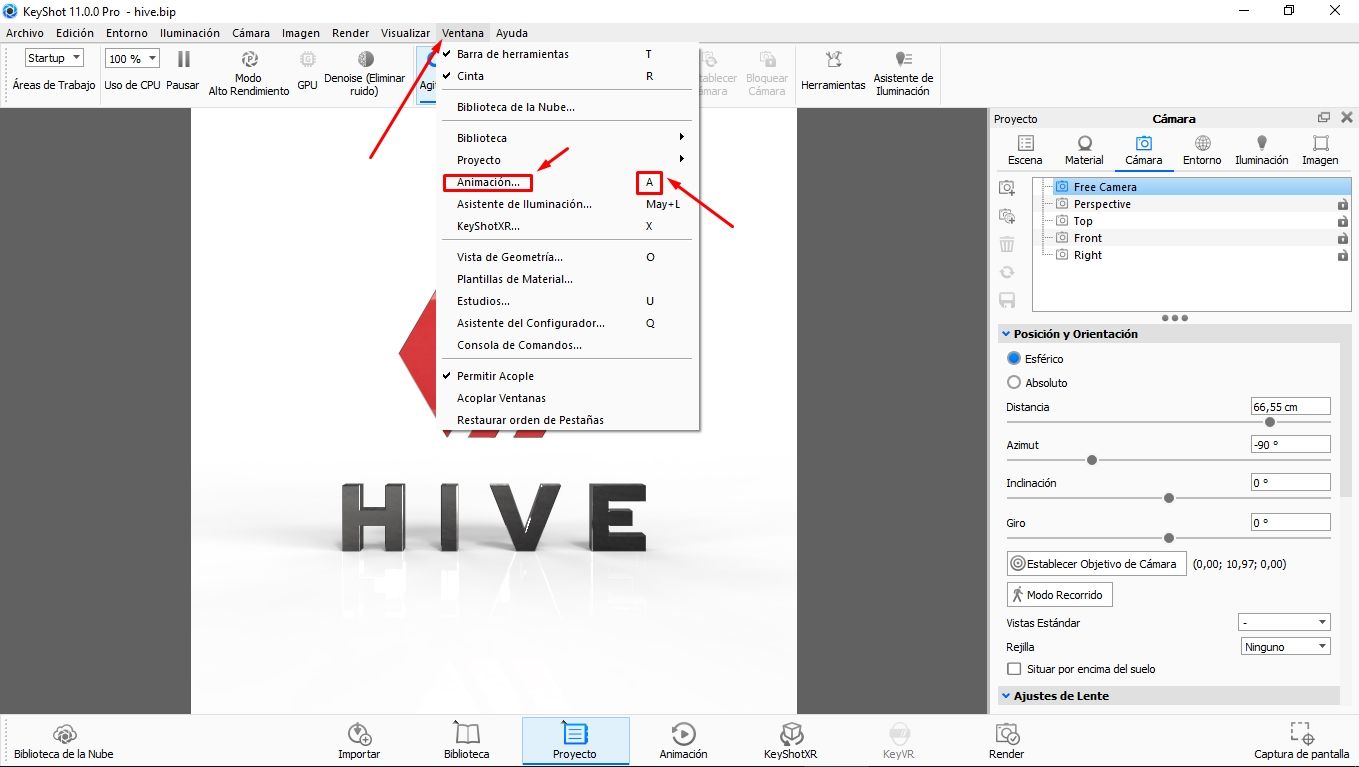Open Animación from the bottom bar

(683, 741)
